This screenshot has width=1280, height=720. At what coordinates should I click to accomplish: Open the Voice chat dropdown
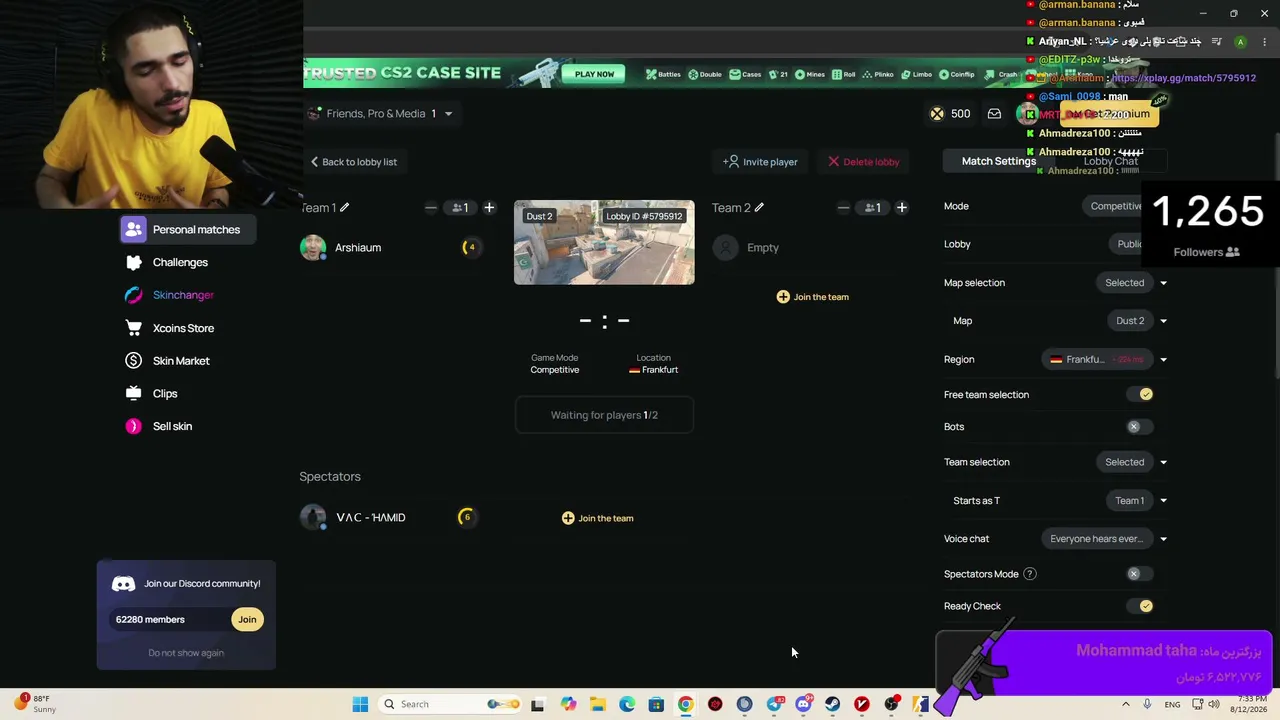coord(1105,539)
